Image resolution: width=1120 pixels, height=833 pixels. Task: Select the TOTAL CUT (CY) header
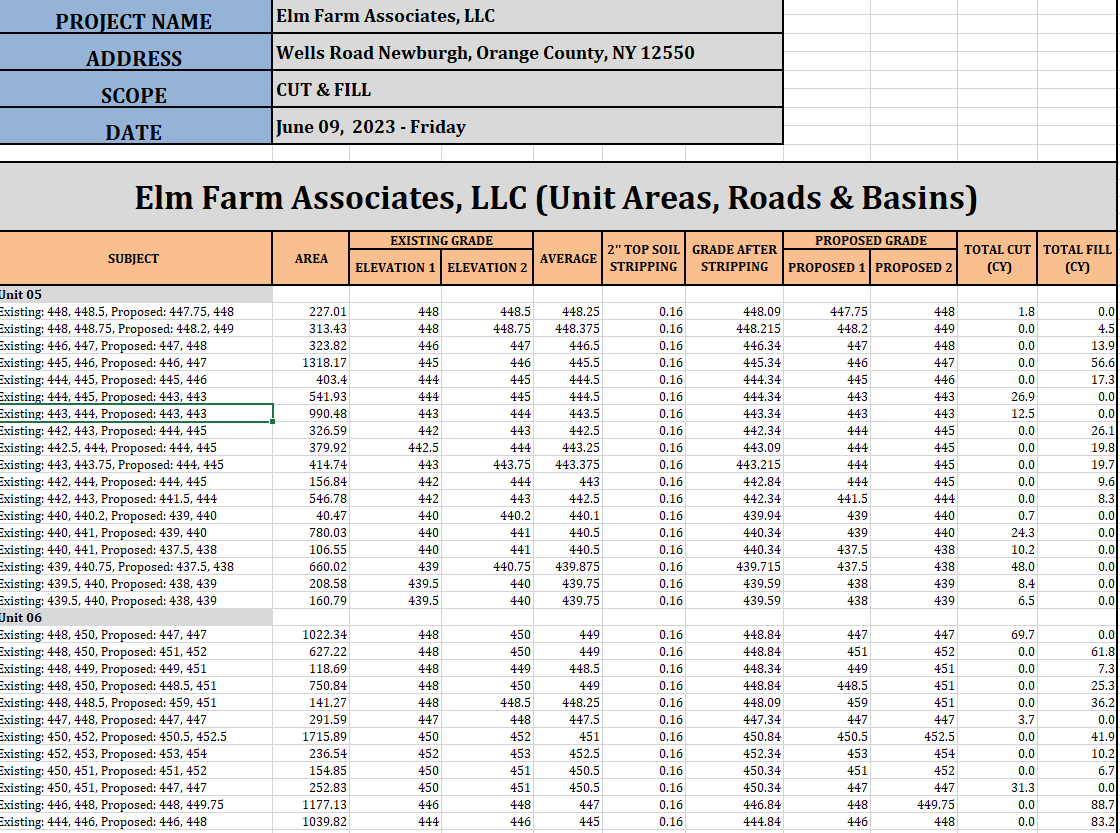click(997, 258)
